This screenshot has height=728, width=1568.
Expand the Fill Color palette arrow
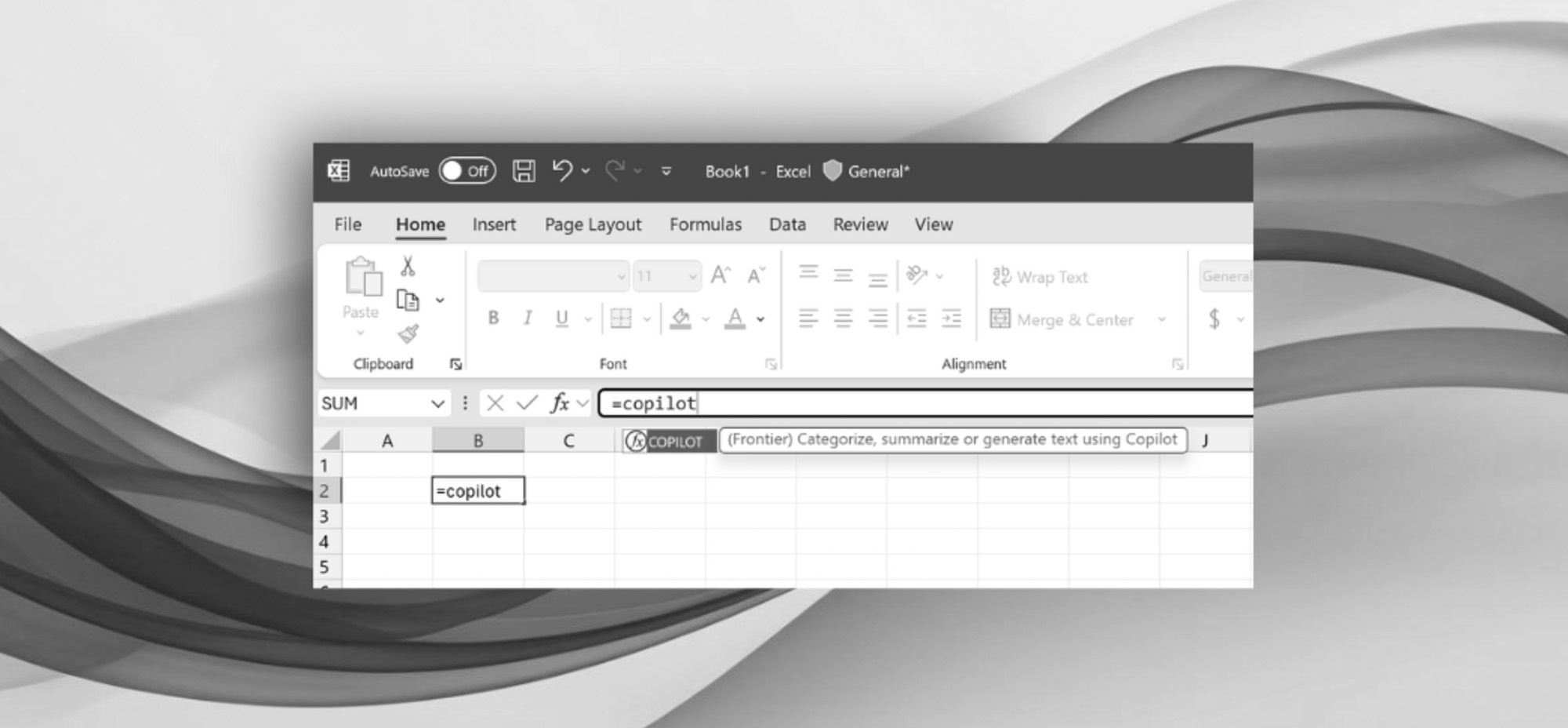[706, 319]
